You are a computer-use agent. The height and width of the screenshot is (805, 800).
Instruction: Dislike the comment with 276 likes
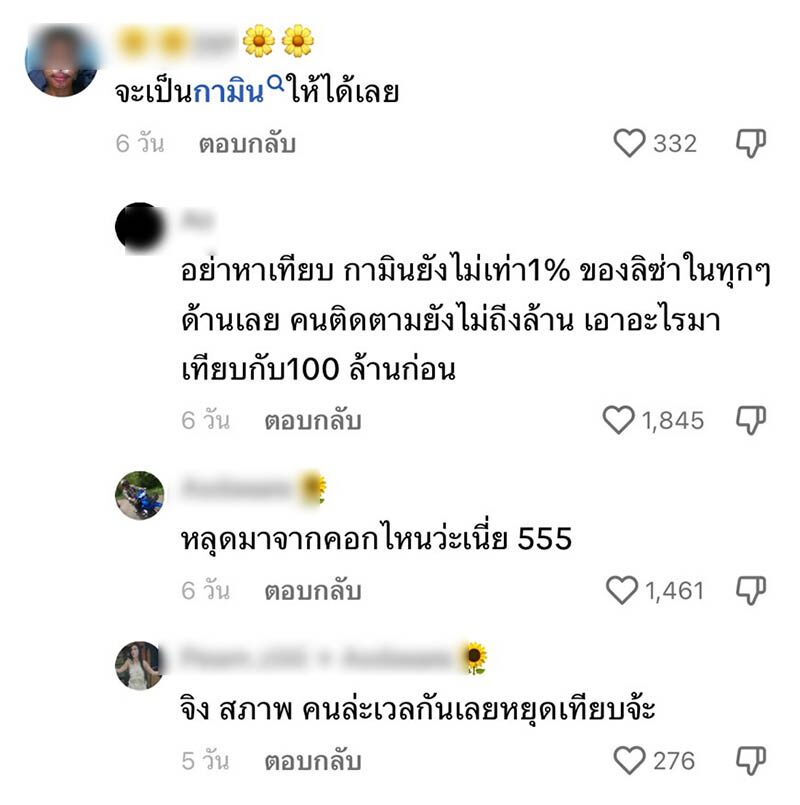point(751,761)
